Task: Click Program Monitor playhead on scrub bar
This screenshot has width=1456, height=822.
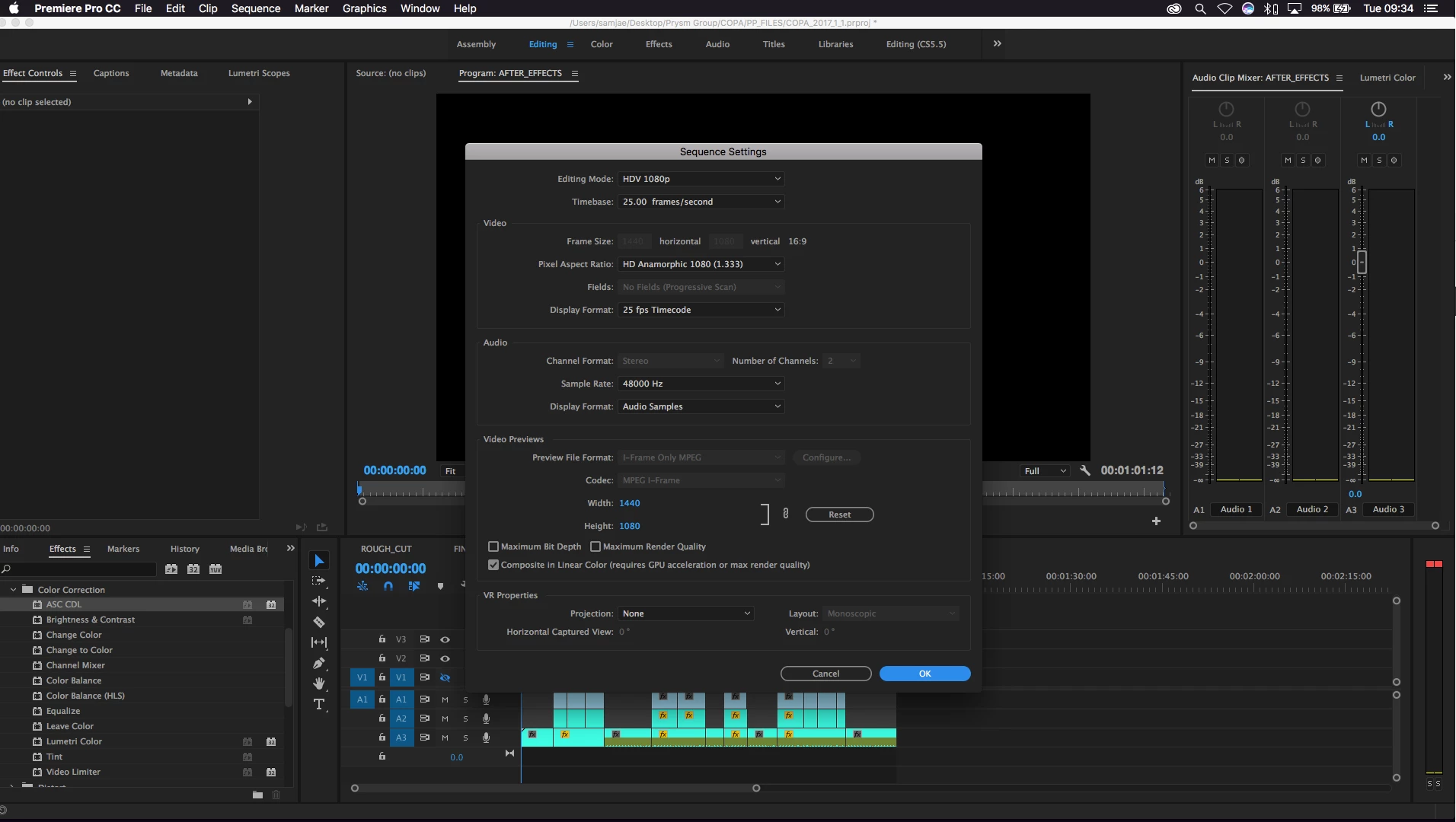Action: click(359, 491)
